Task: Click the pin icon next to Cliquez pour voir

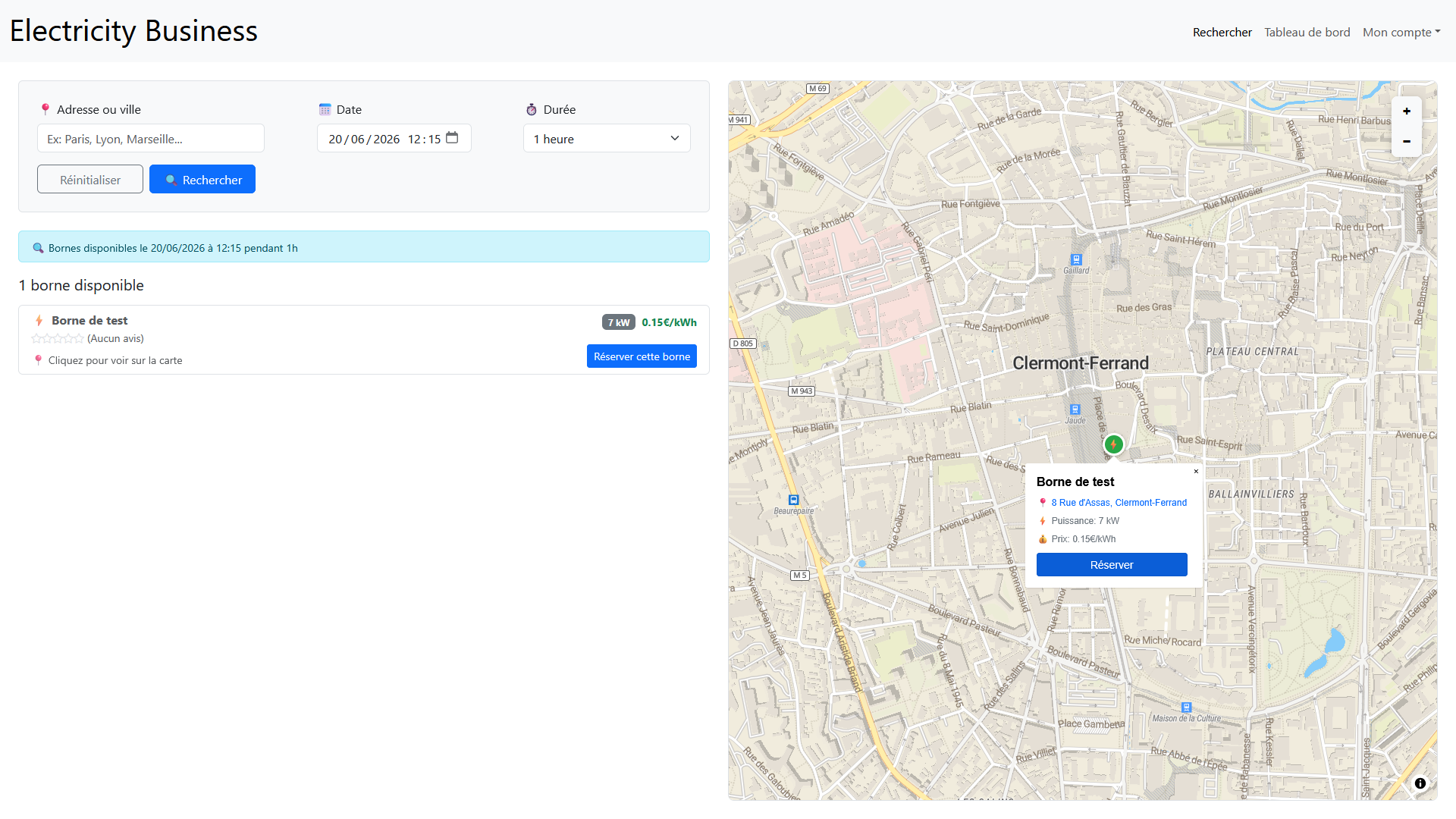Action: pyautogui.click(x=39, y=360)
